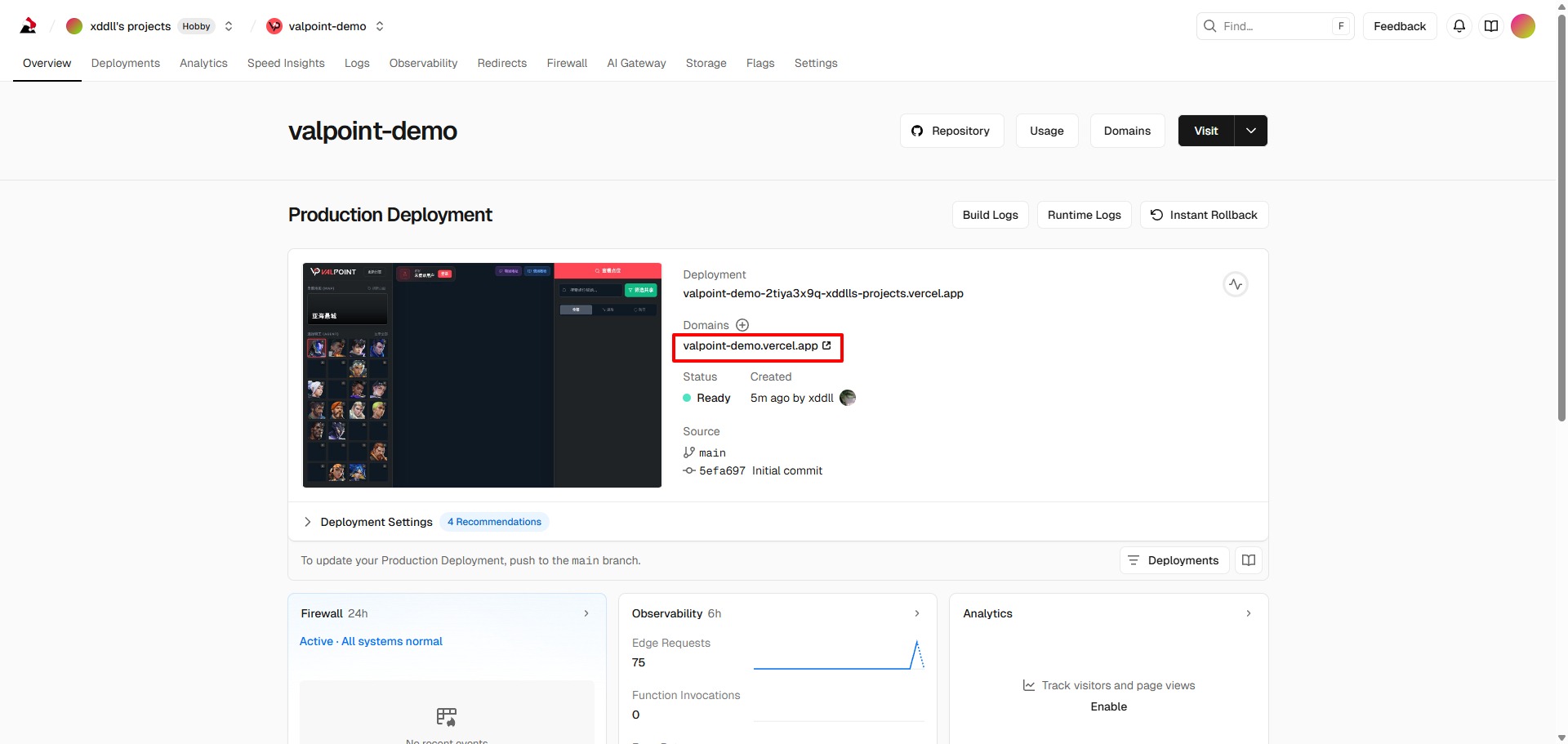Open the Settings tab

(x=816, y=63)
